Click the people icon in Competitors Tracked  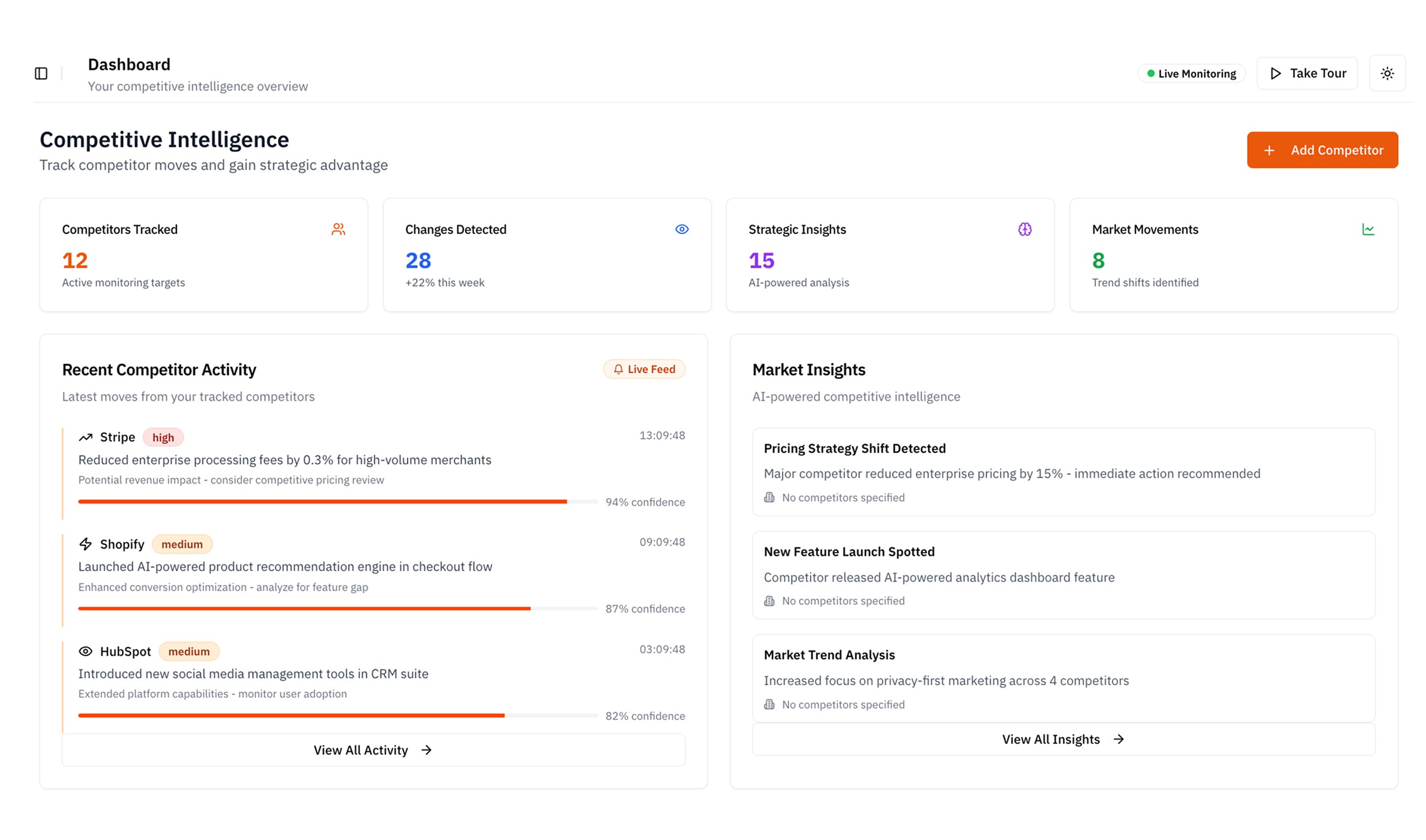338,229
